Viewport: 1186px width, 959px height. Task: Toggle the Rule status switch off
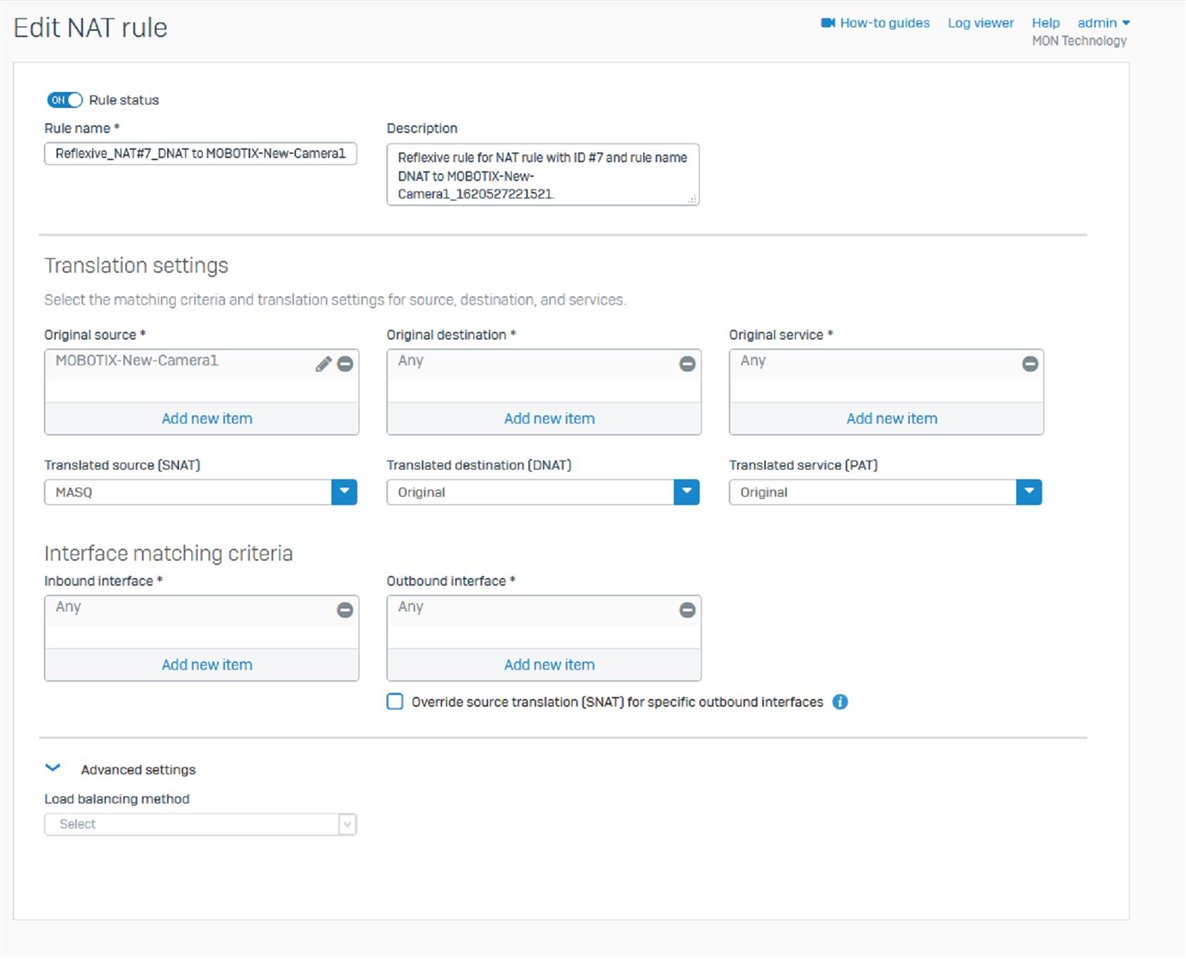pos(64,100)
